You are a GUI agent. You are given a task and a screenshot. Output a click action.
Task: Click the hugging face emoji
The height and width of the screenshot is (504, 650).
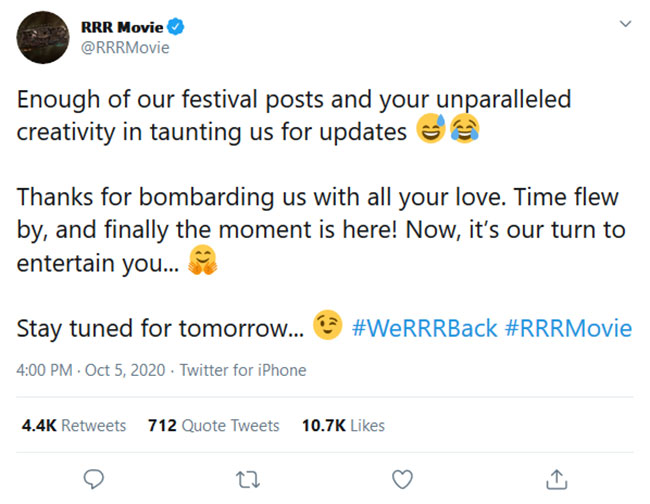(x=203, y=264)
